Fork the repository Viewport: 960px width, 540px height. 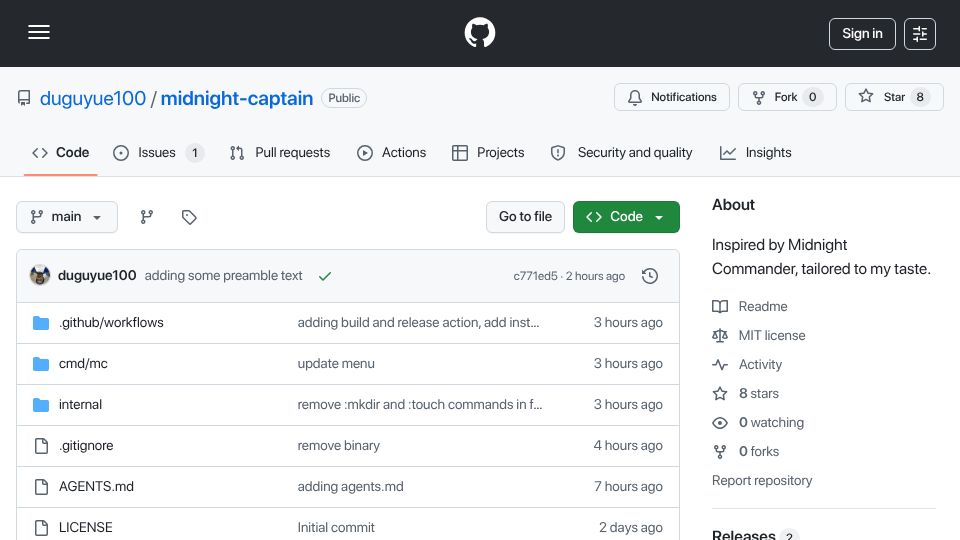tap(787, 97)
